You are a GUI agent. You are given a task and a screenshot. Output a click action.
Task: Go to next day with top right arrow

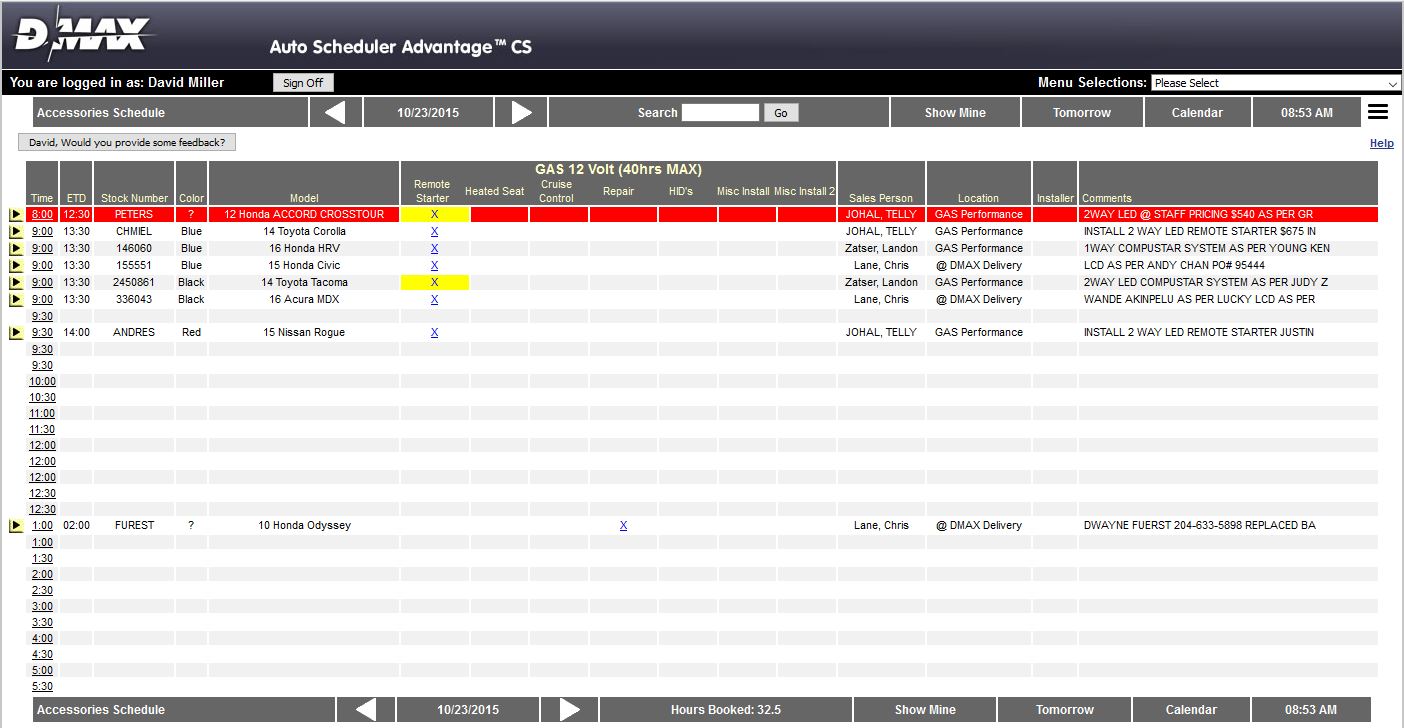coord(521,112)
